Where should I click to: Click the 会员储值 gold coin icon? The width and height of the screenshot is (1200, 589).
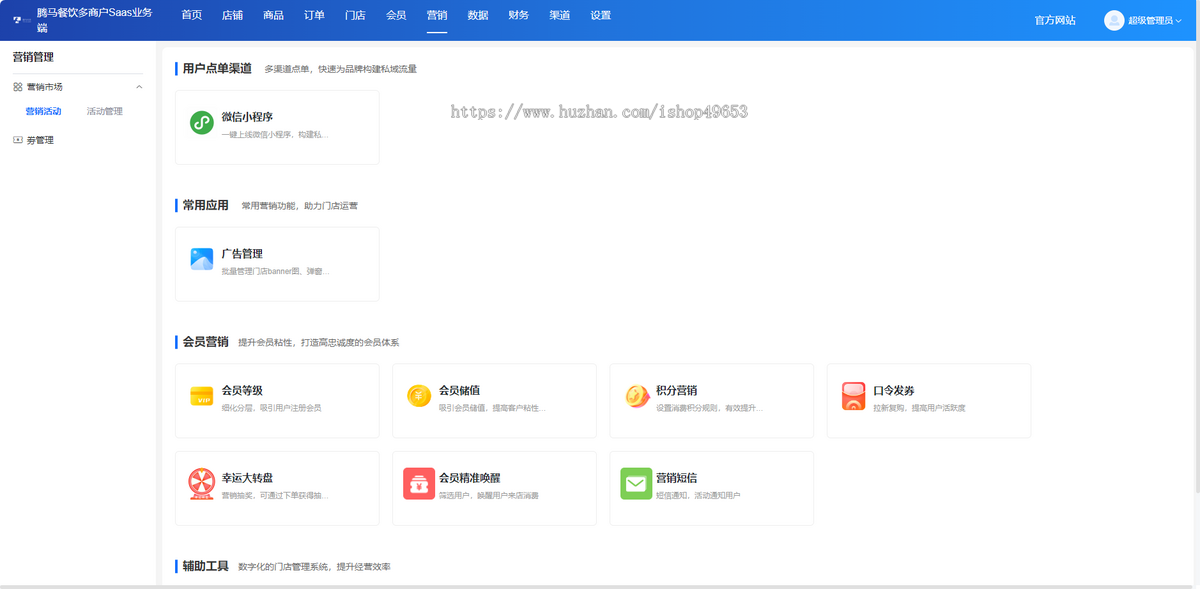click(x=419, y=396)
